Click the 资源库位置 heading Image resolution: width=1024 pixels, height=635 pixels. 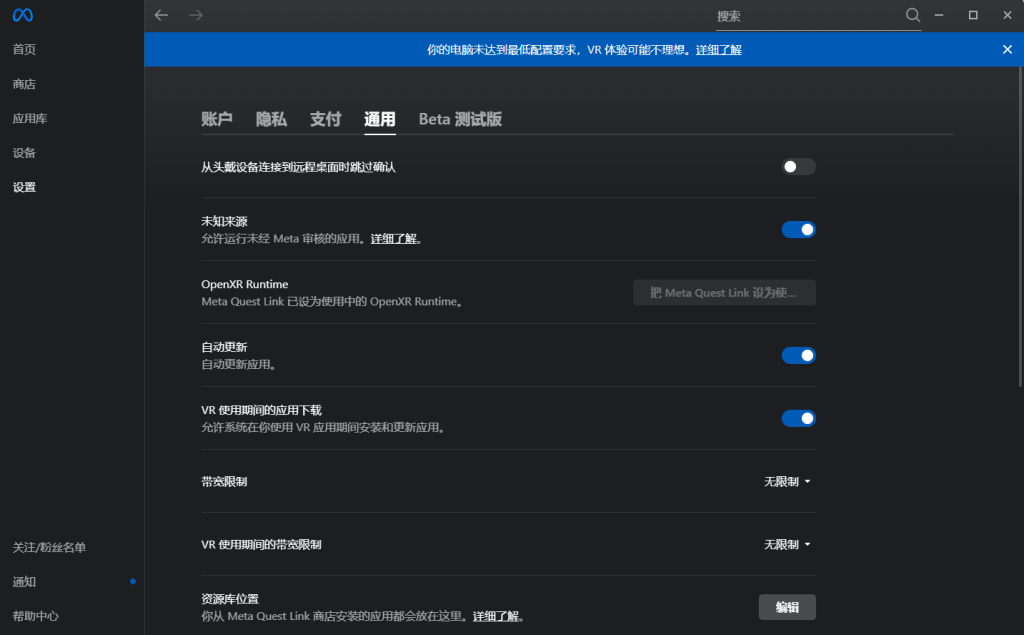(230, 599)
